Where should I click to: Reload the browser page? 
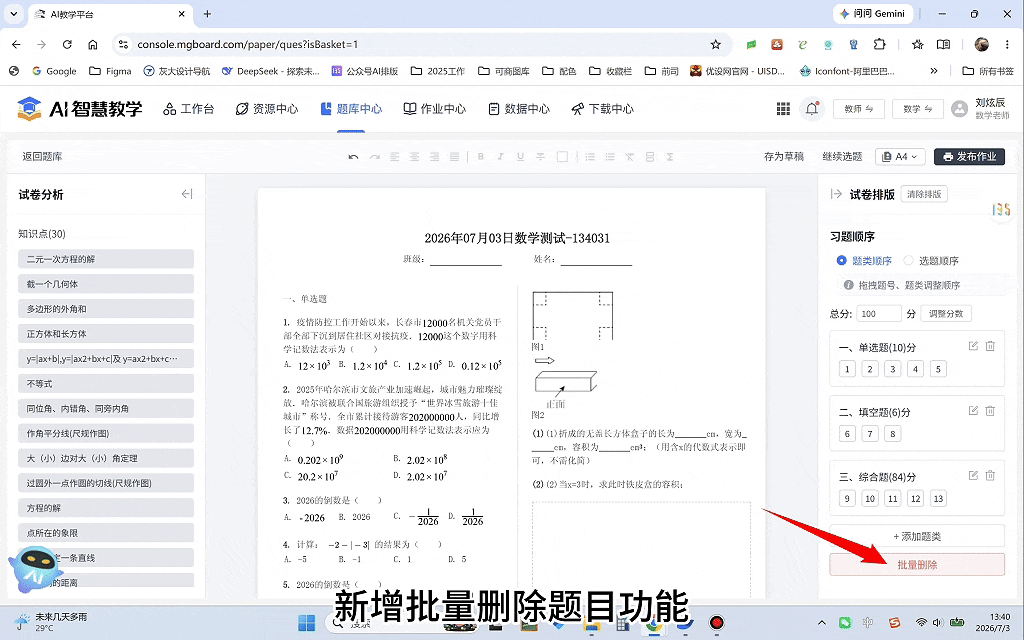67,44
